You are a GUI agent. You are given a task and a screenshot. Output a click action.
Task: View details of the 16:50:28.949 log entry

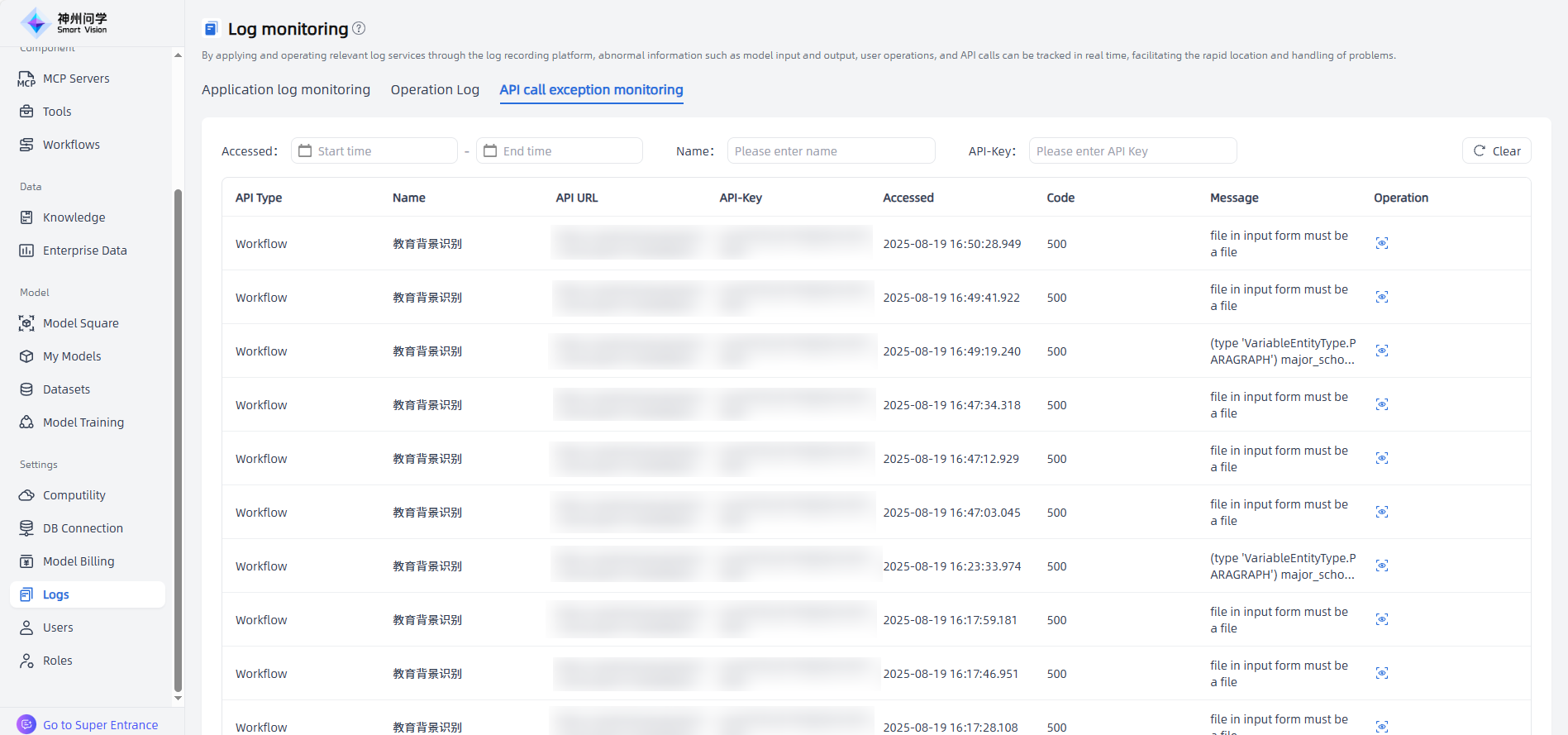1381,243
